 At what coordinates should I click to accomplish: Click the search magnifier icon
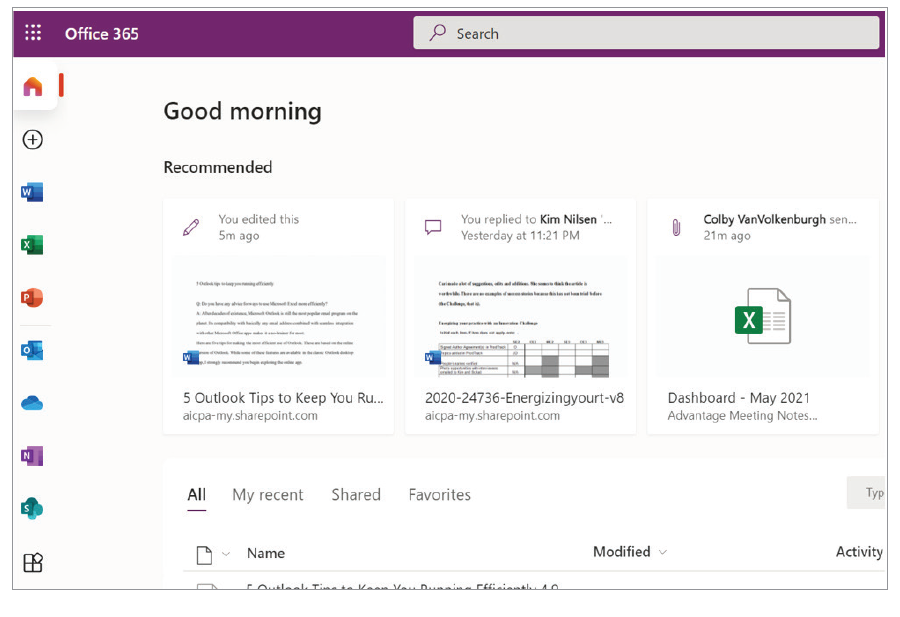[x=437, y=33]
